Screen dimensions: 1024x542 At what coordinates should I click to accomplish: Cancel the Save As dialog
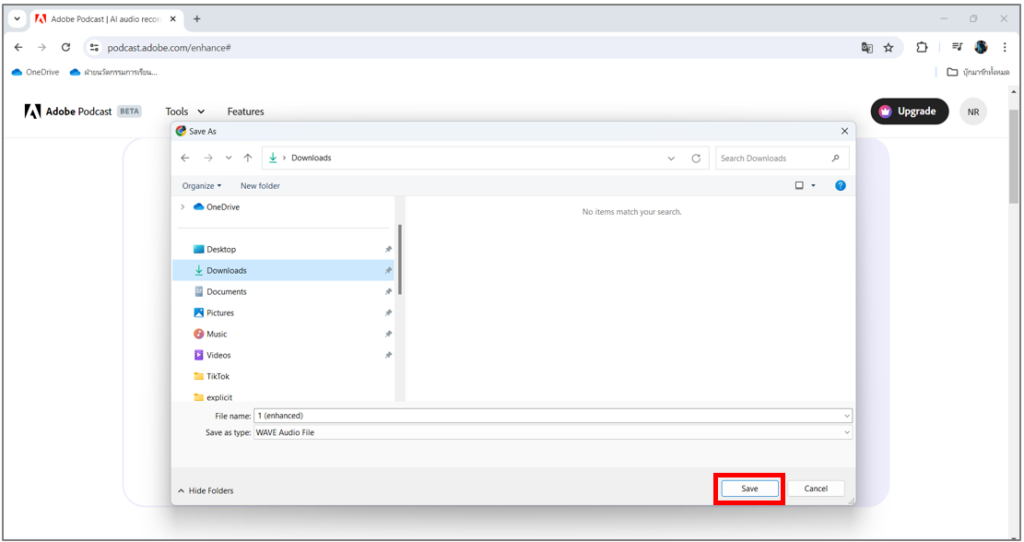815,488
